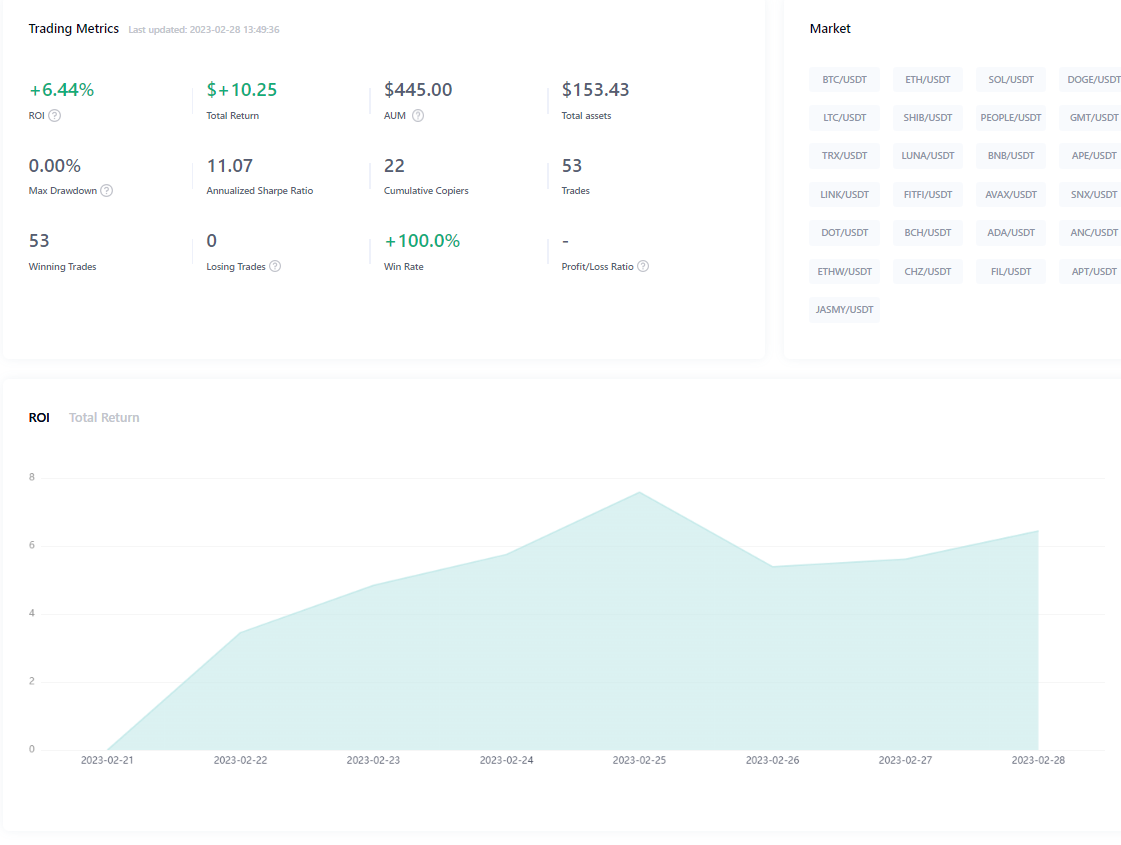
Task: Click the Losing Trades info icon
Action: click(x=275, y=267)
